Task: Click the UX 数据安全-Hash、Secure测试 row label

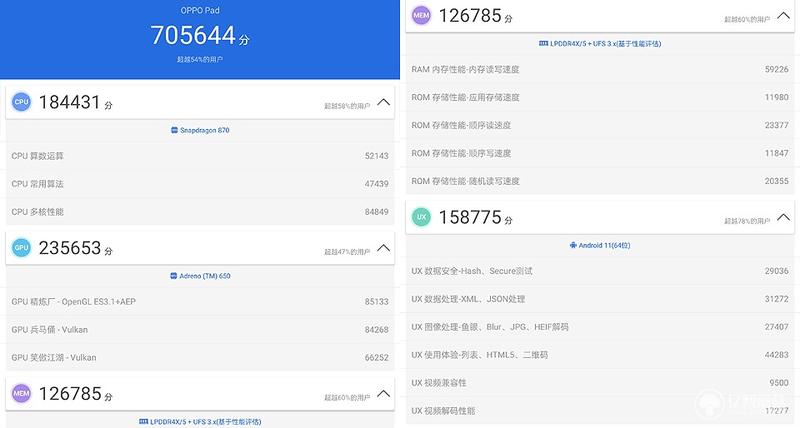Action: pyautogui.click(x=472, y=271)
